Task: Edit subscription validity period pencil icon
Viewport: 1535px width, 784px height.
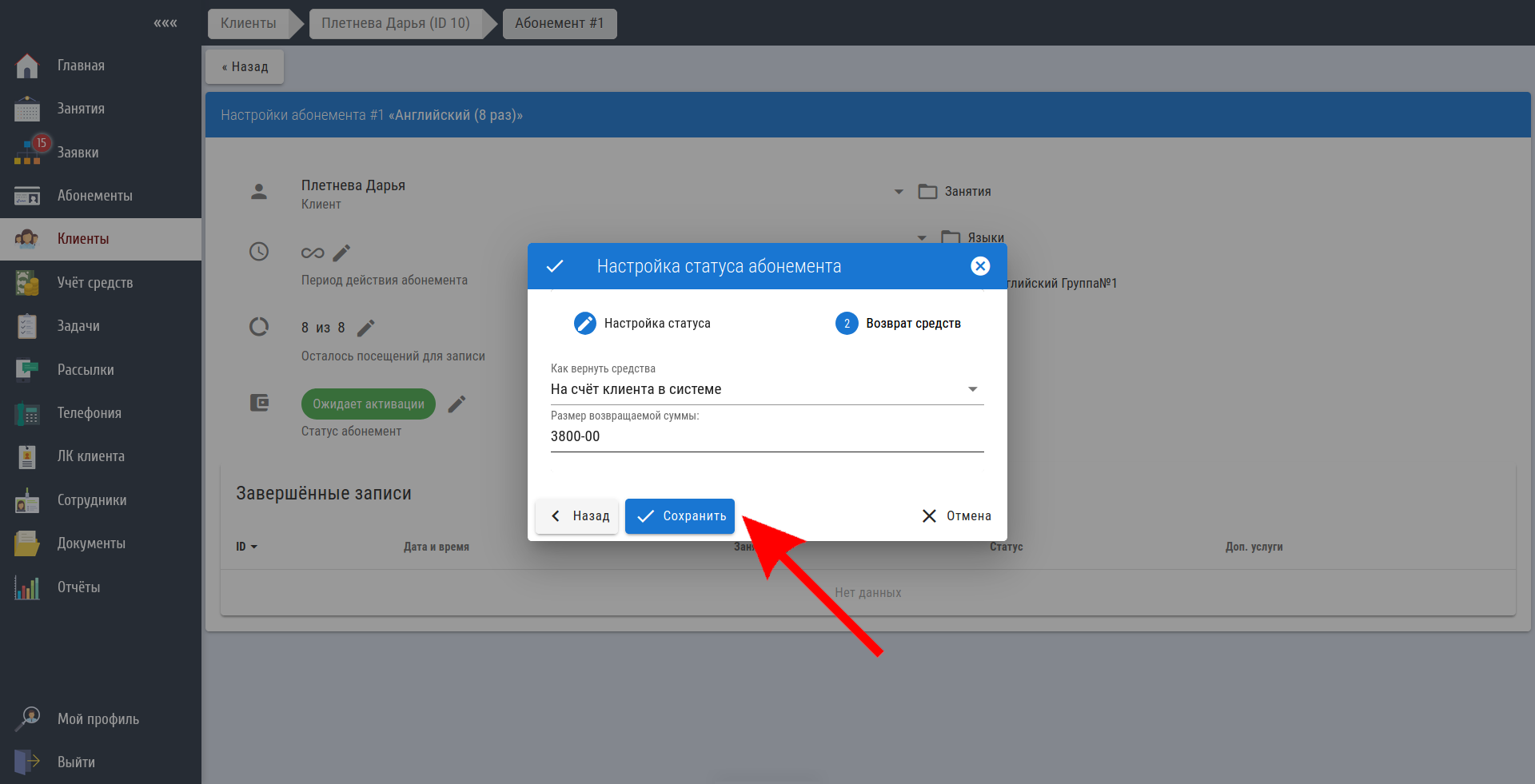Action: click(341, 253)
